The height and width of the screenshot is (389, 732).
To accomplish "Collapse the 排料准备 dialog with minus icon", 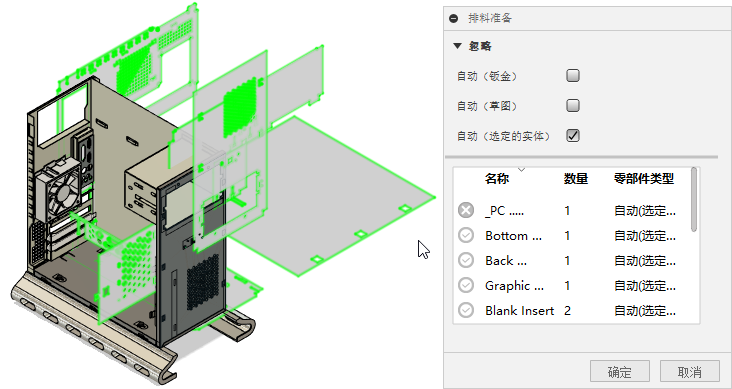I will pyautogui.click(x=453, y=19).
